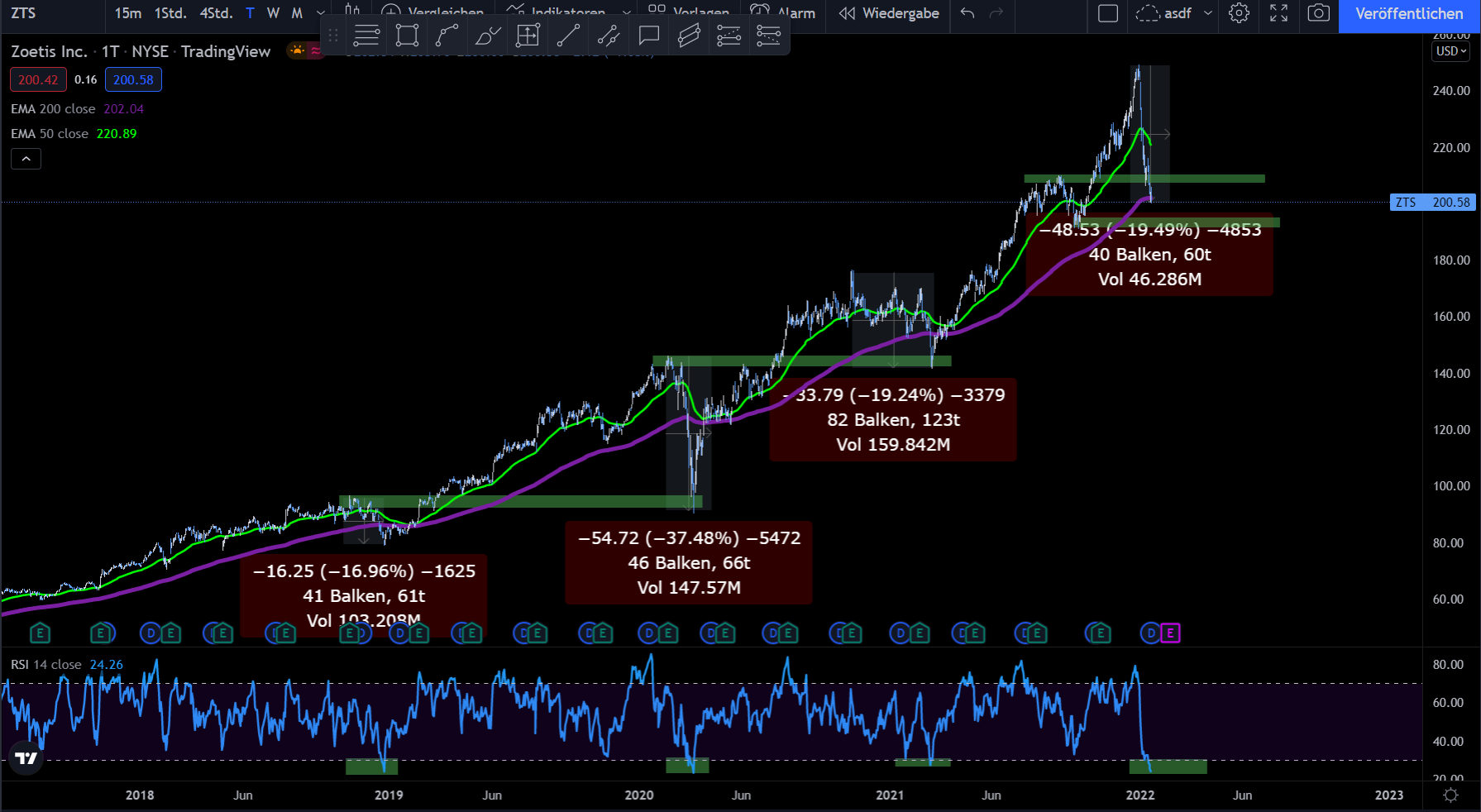Select the Fibonacci retracement tool
This screenshot has width=1481, height=812.
tap(729, 36)
